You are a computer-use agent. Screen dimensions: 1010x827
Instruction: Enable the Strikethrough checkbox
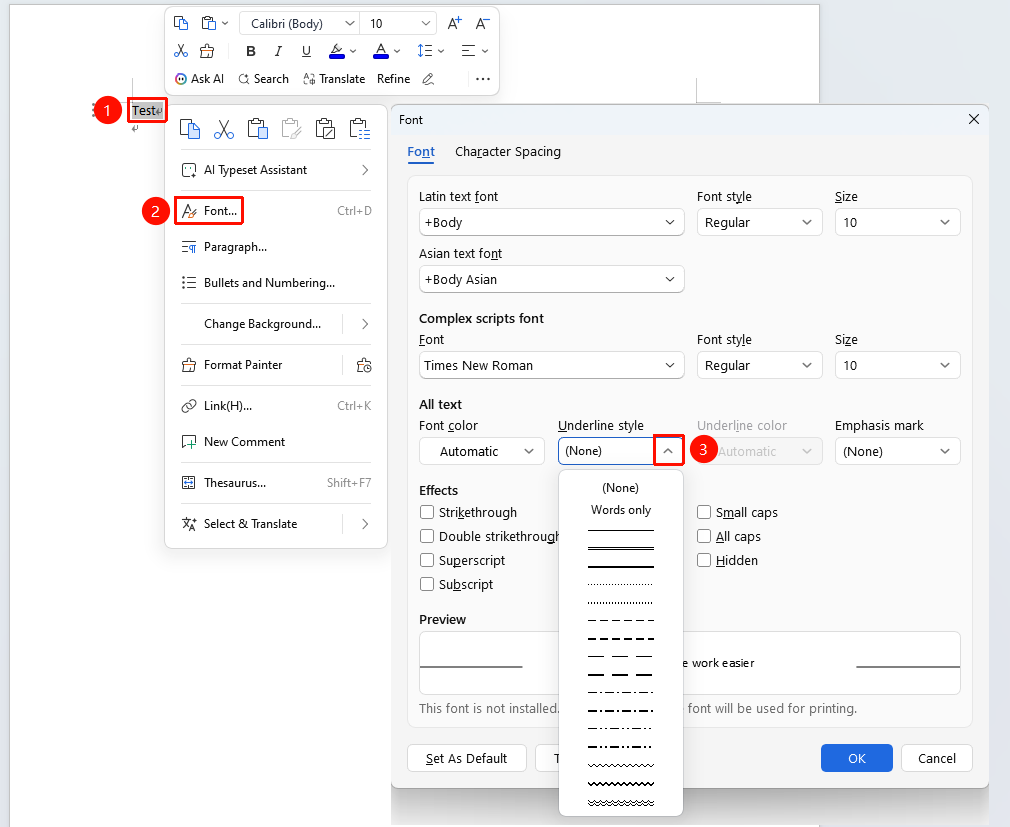(426, 512)
